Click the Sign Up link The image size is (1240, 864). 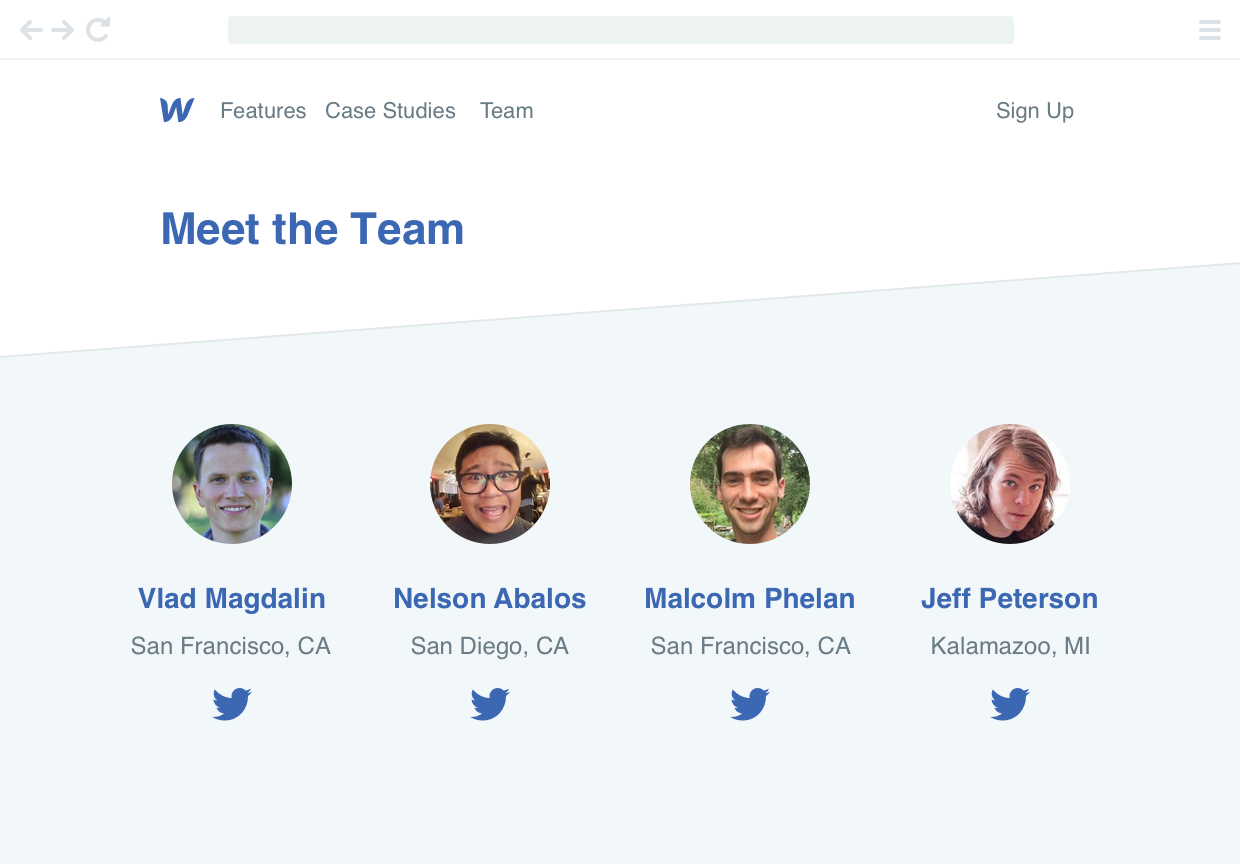coord(1035,111)
